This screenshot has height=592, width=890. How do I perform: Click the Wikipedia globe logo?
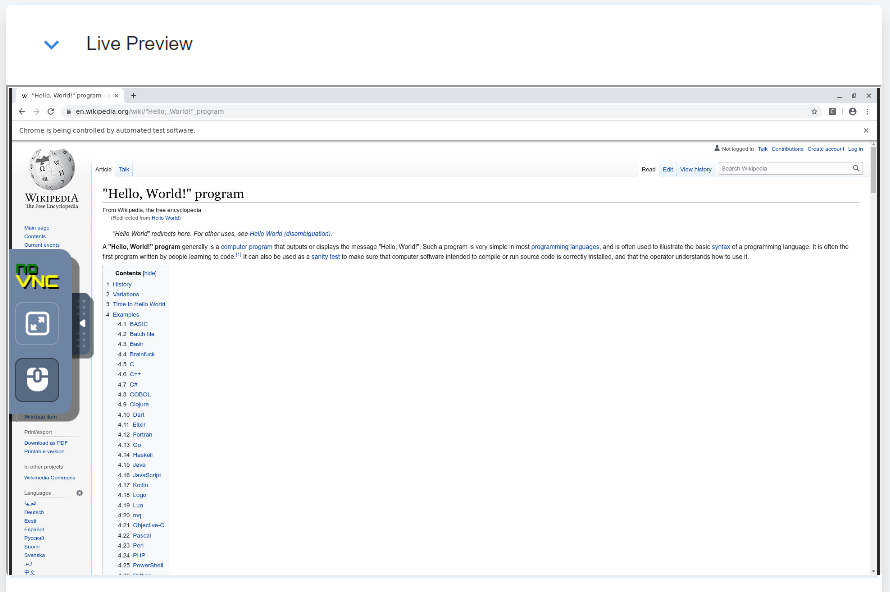pos(52,169)
